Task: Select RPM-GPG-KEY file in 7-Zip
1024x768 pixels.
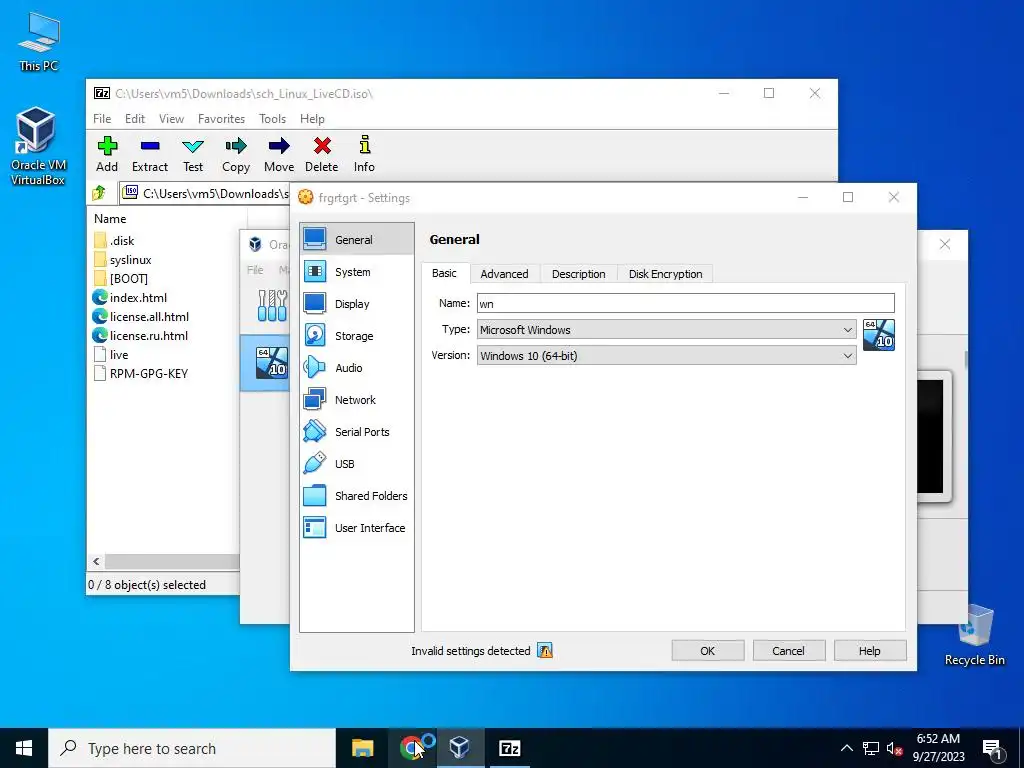Action: coord(141,373)
